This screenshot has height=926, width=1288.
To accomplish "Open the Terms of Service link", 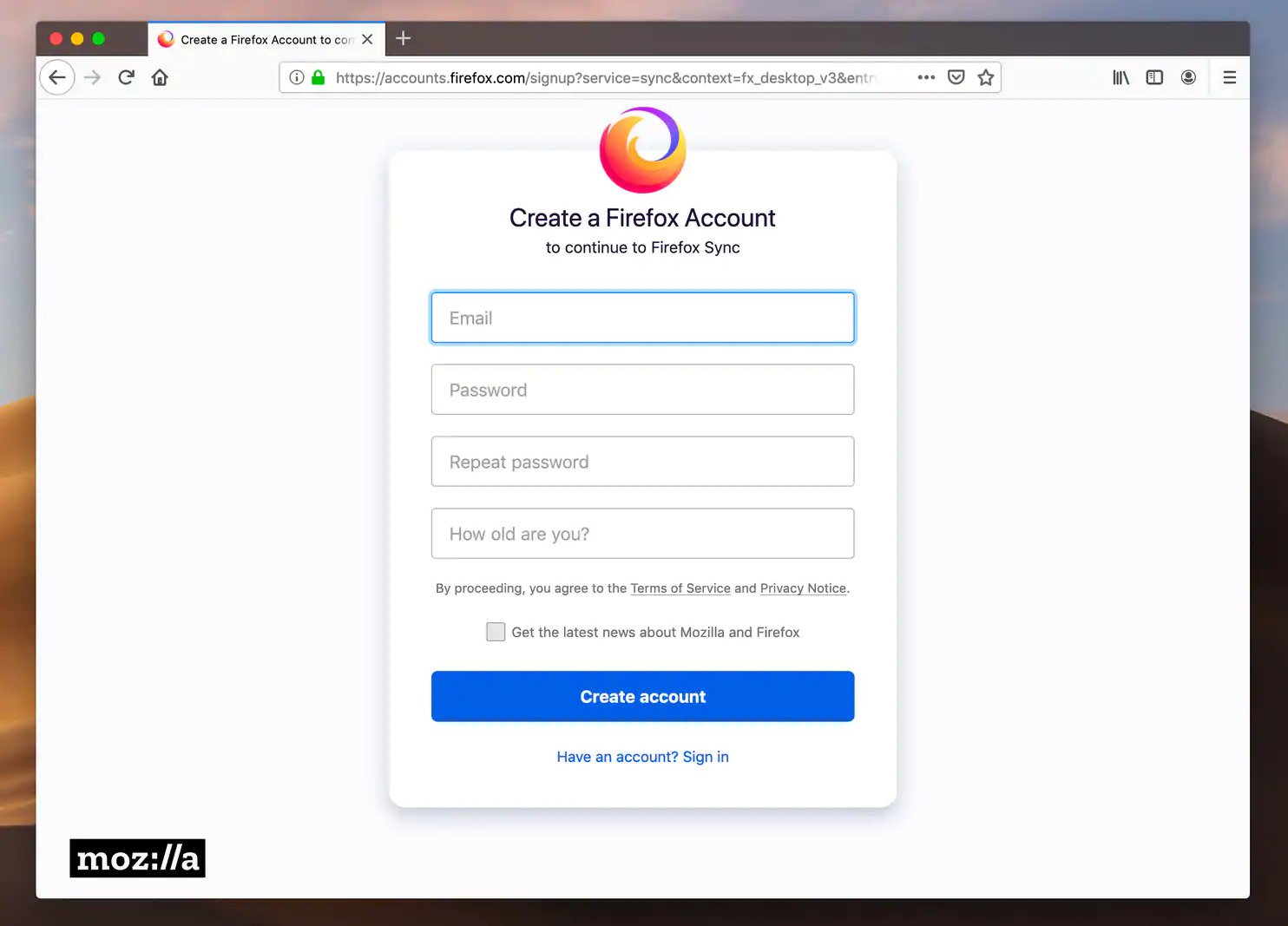I will click(x=680, y=588).
